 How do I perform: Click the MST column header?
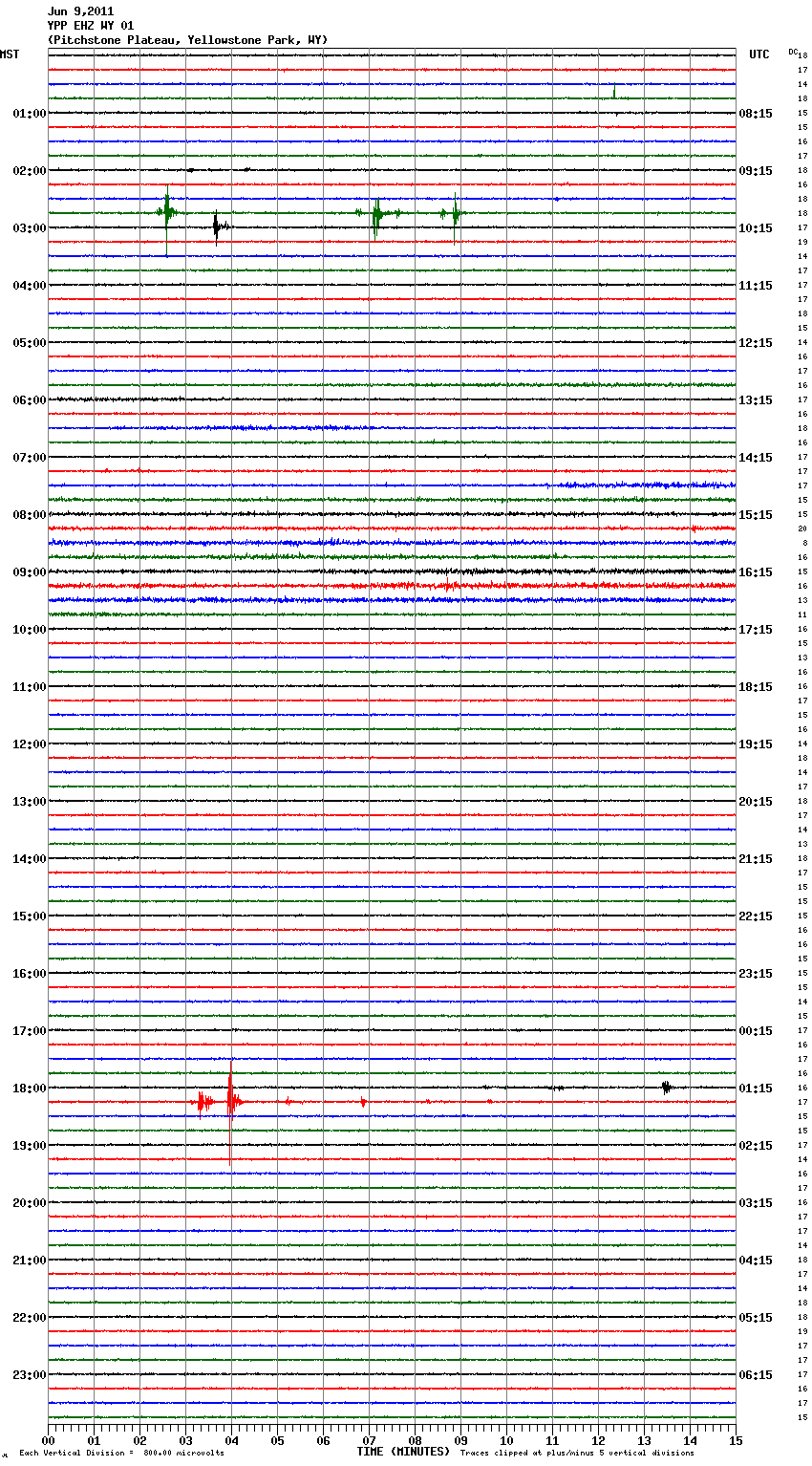click(10, 54)
